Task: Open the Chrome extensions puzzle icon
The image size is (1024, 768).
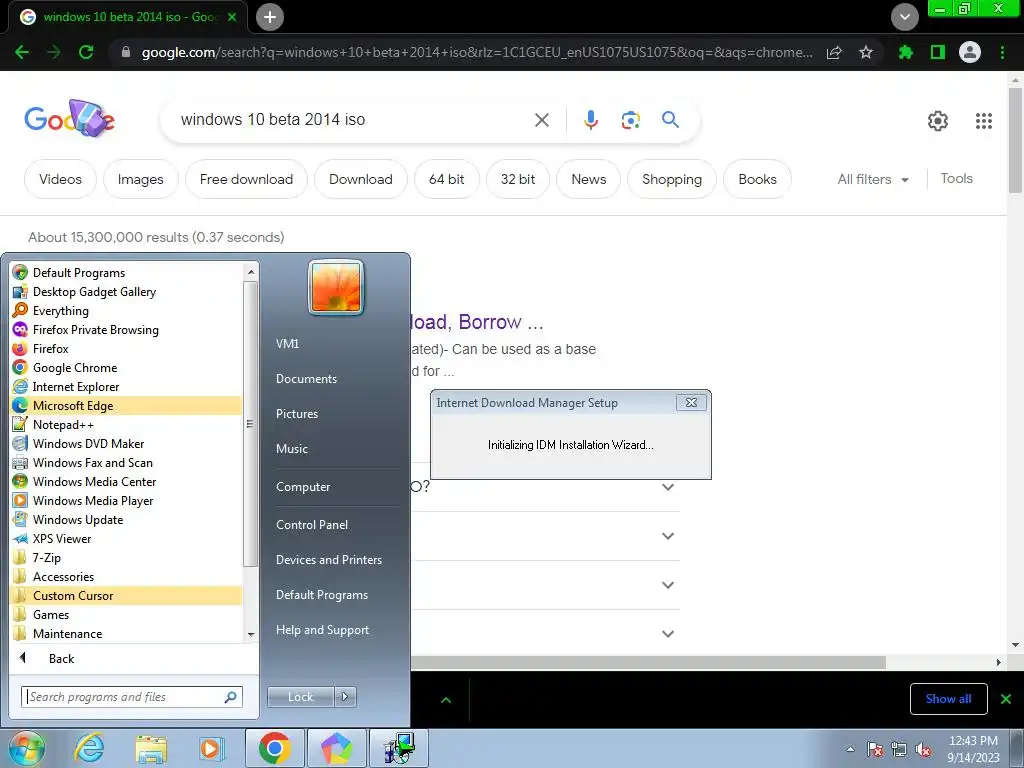Action: pos(906,52)
